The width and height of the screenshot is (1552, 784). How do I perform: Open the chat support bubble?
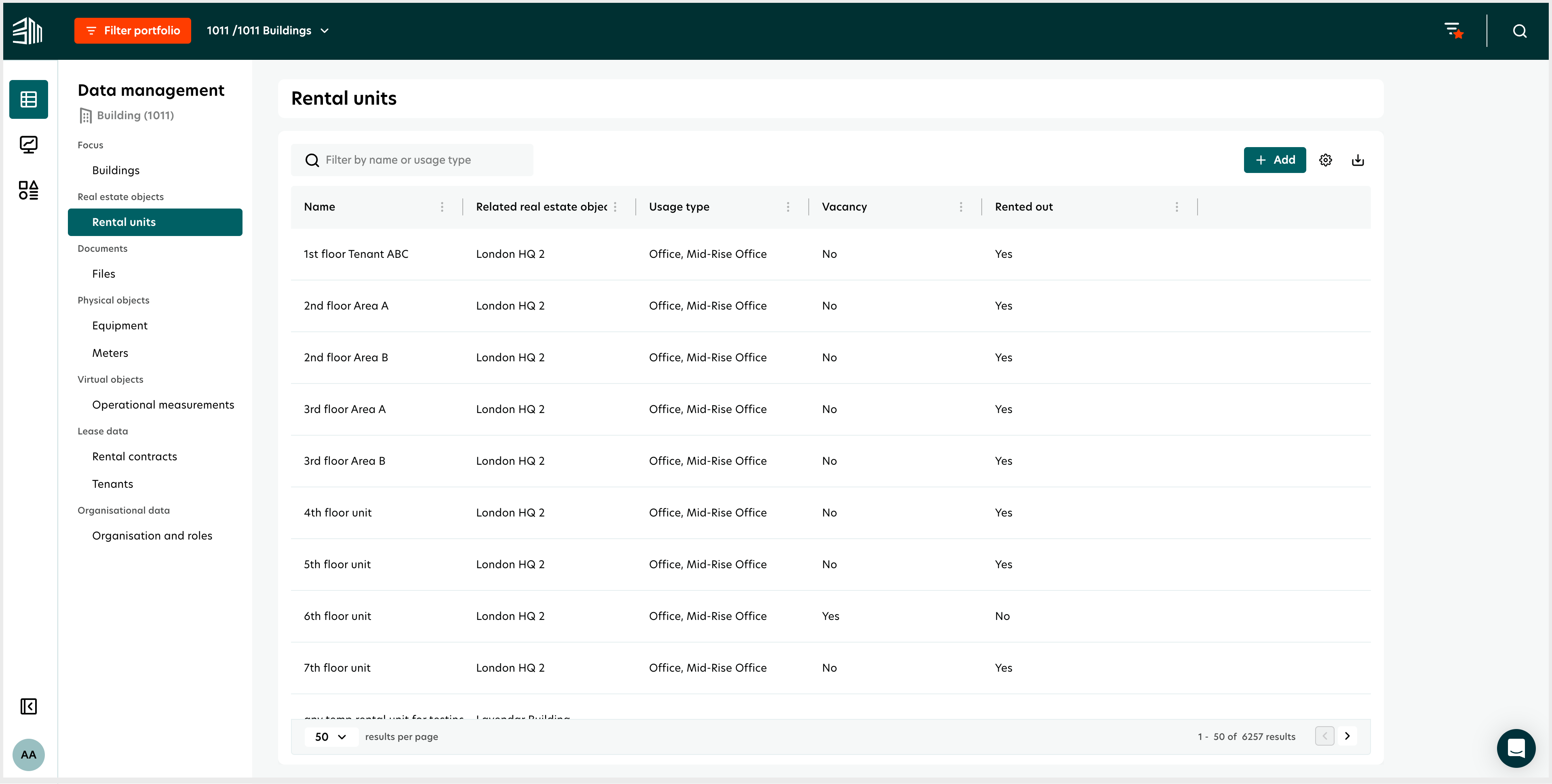1516,748
